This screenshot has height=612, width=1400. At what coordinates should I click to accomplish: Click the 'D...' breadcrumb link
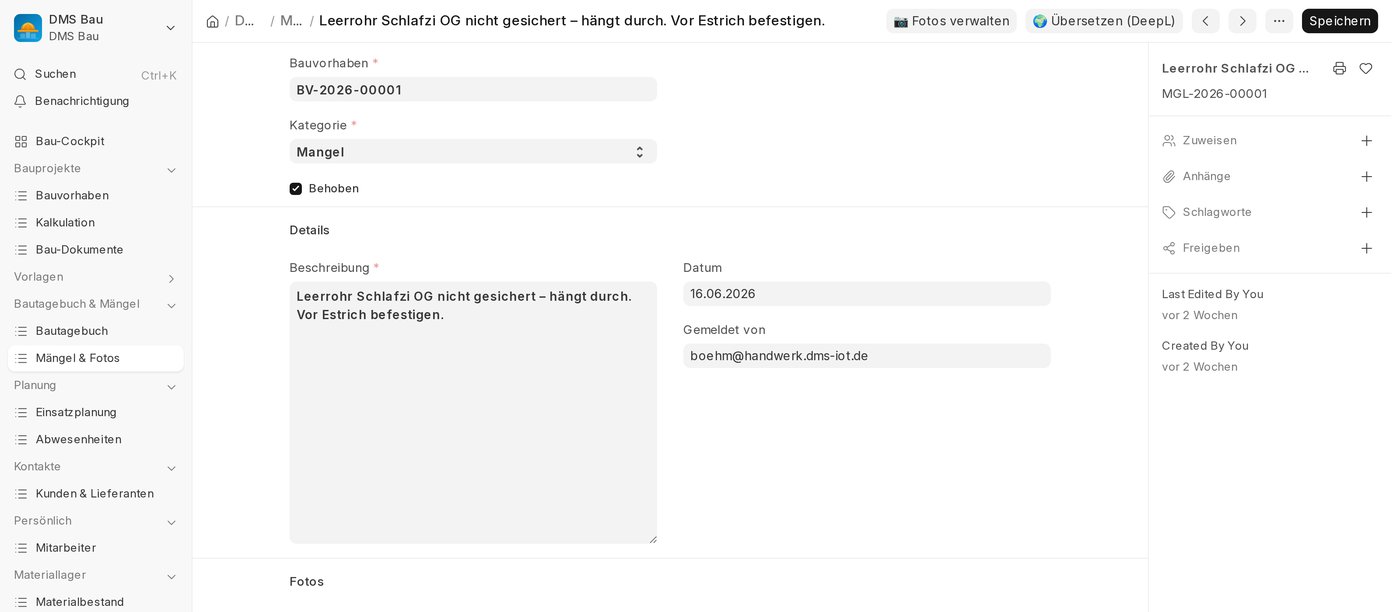(x=245, y=21)
